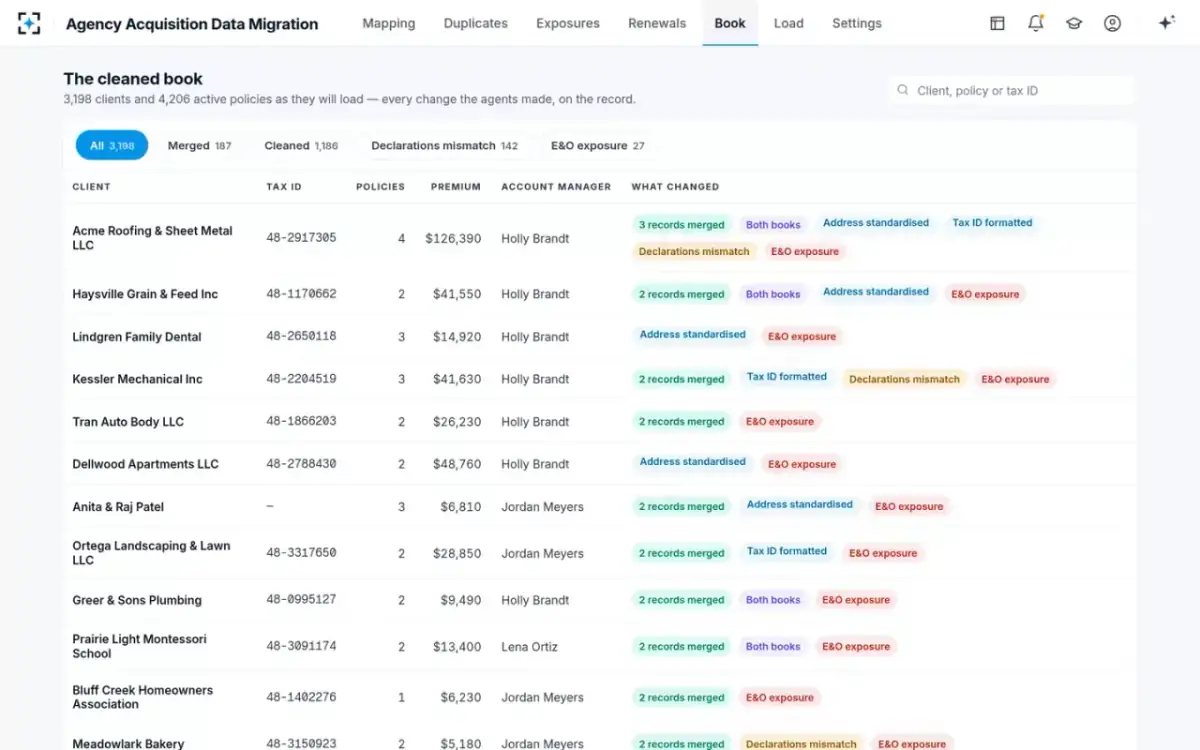Screen dimensions: 1200x750
Task: Switch to the Duplicates tab
Action: point(476,23)
